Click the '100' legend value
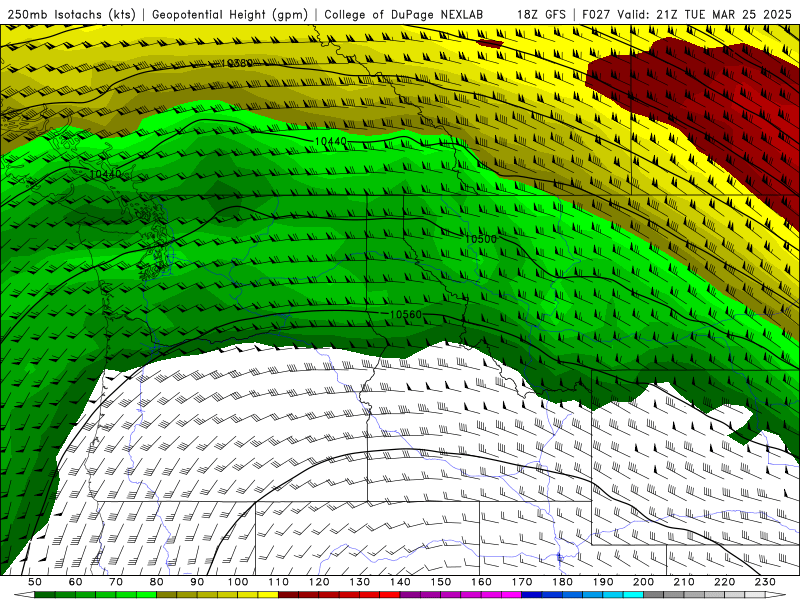 click(x=238, y=582)
